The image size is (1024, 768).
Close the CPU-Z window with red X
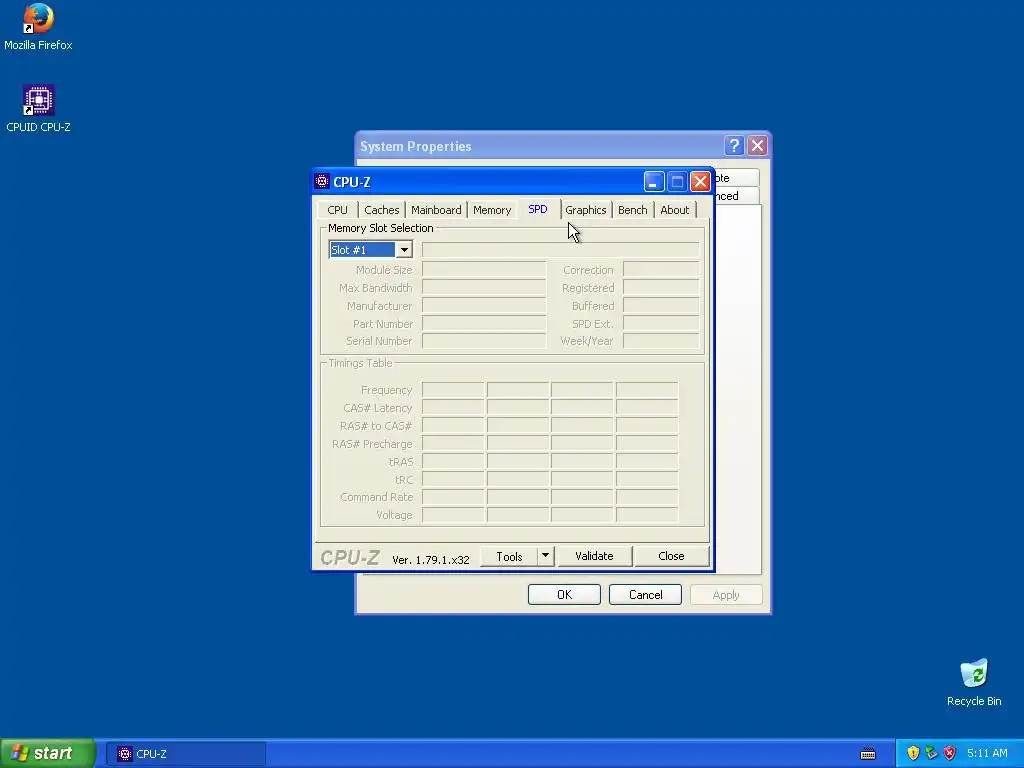[700, 181]
